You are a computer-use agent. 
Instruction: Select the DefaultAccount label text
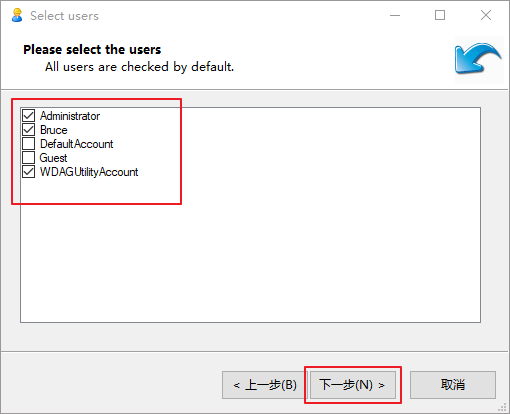[x=77, y=144]
